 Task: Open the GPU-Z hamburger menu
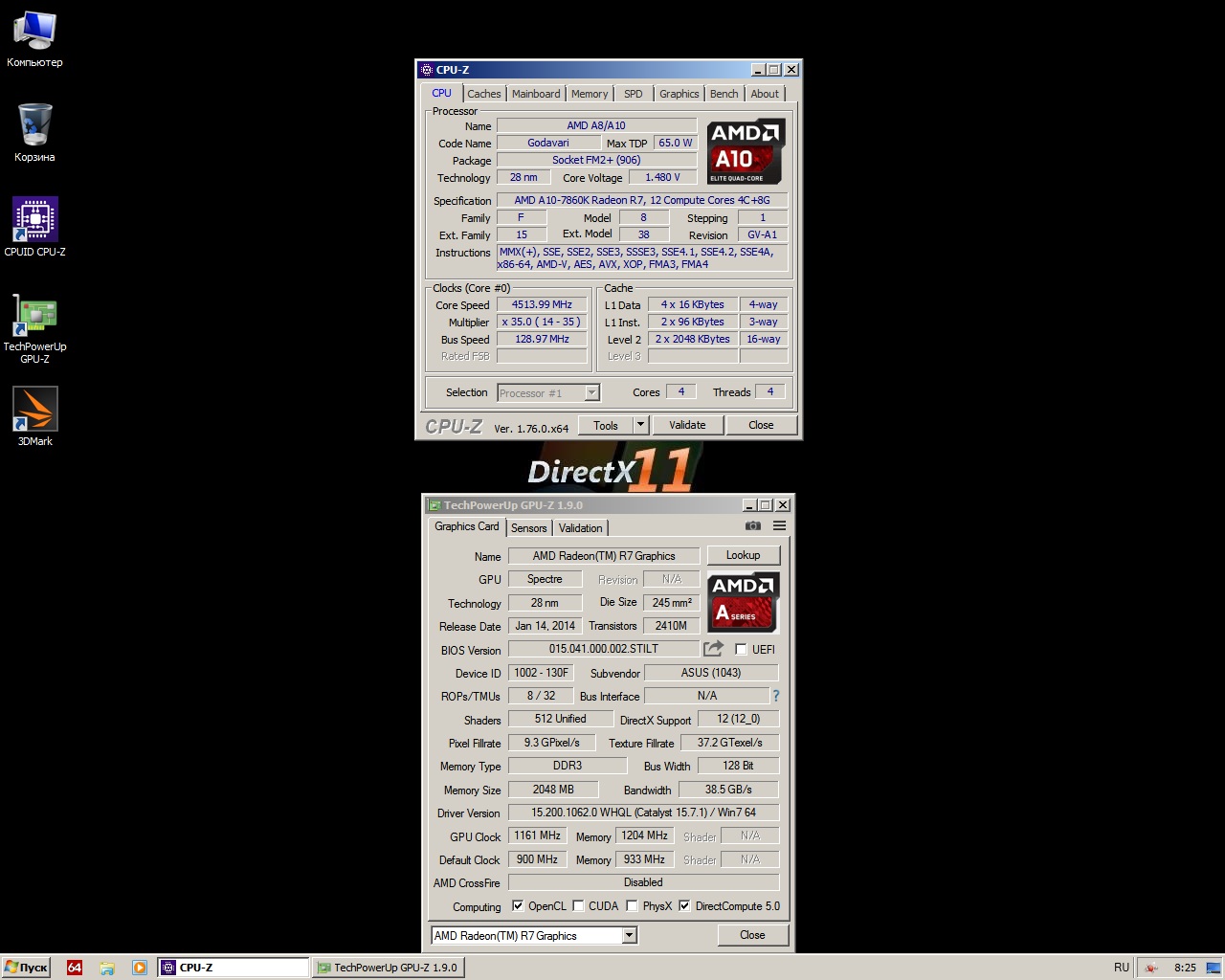(x=780, y=526)
